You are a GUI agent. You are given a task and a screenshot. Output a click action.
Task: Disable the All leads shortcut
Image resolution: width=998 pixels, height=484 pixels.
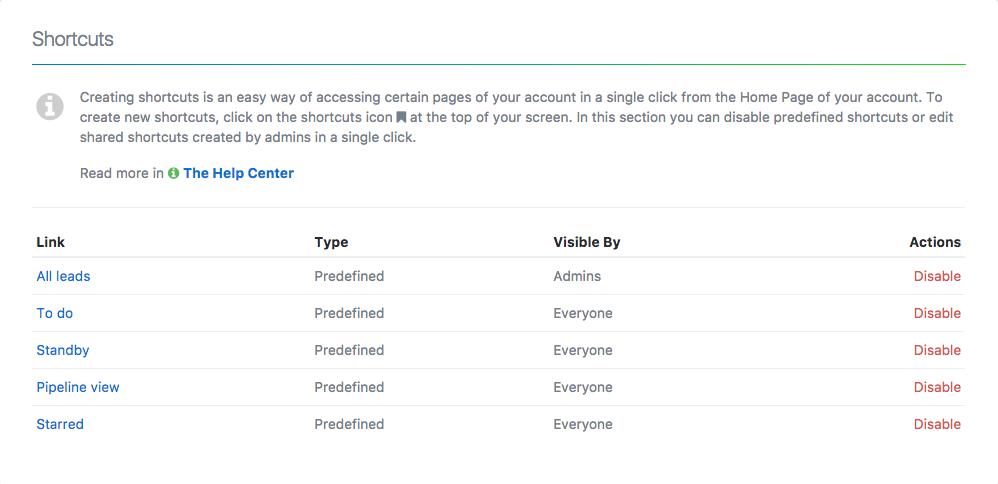click(937, 276)
